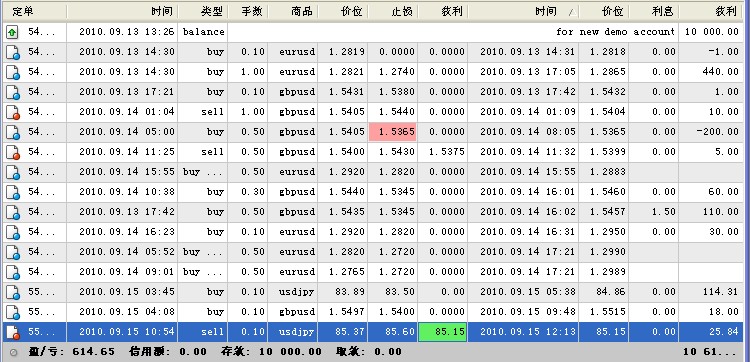This screenshot has width=750, height=362.
Task: Sort by the 商品 symbol column header
Action: [x=292, y=11]
